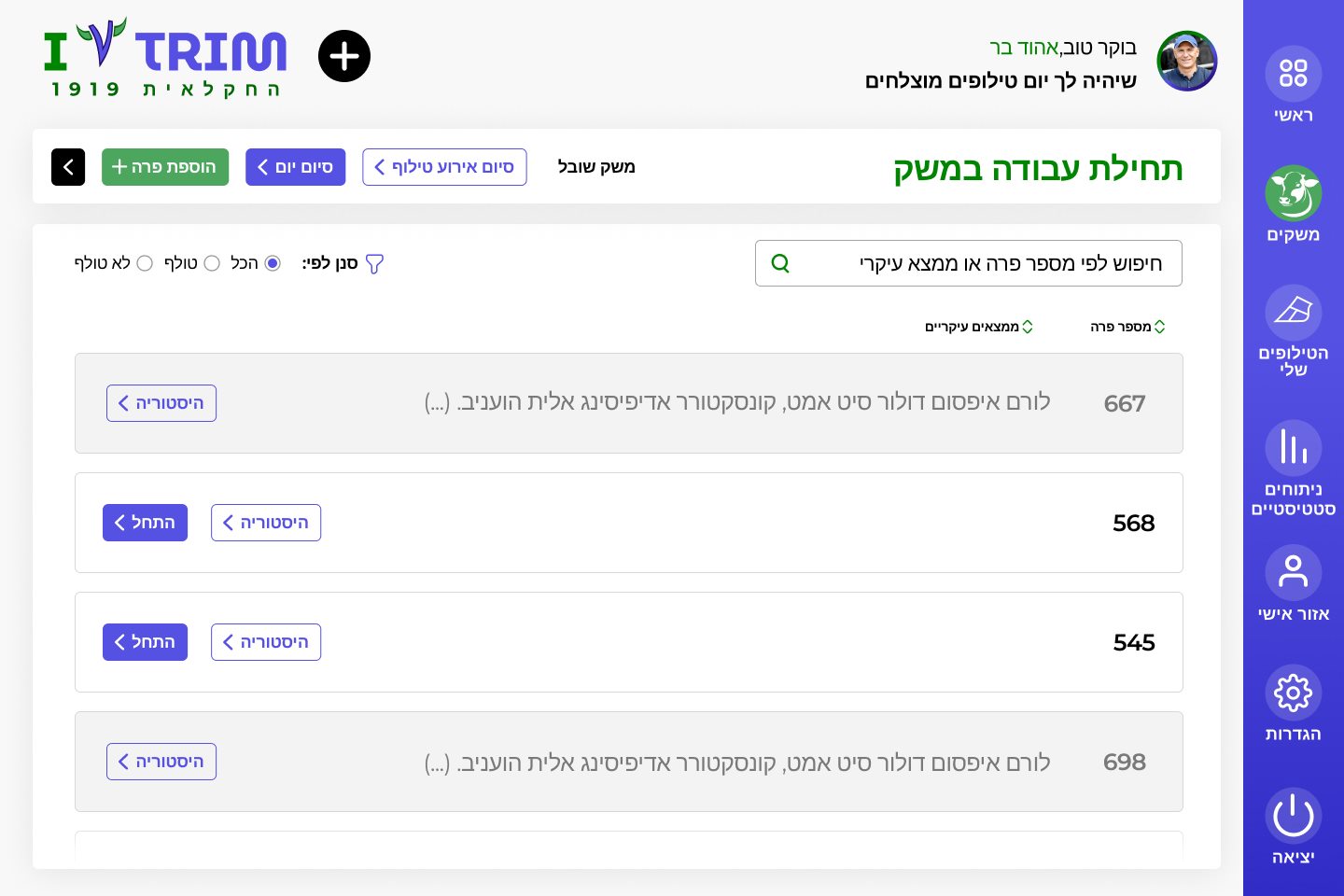The width and height of the screenshot is (1344, 896).
Task: Click the findings text in row 667
Action: pyautogui.click(x=737, y=402)
